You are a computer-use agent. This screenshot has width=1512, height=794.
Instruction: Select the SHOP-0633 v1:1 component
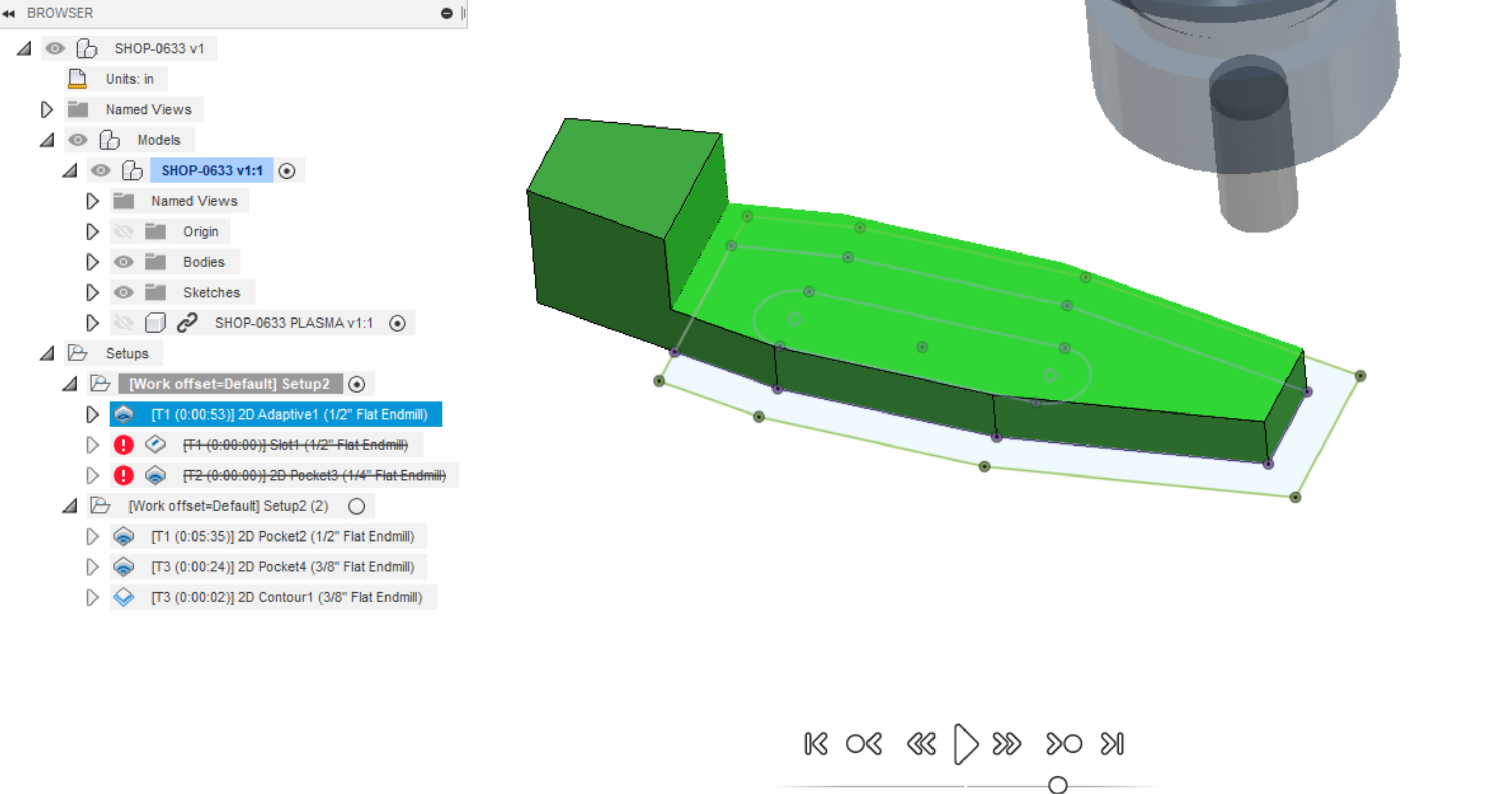(x=212, y=170)
